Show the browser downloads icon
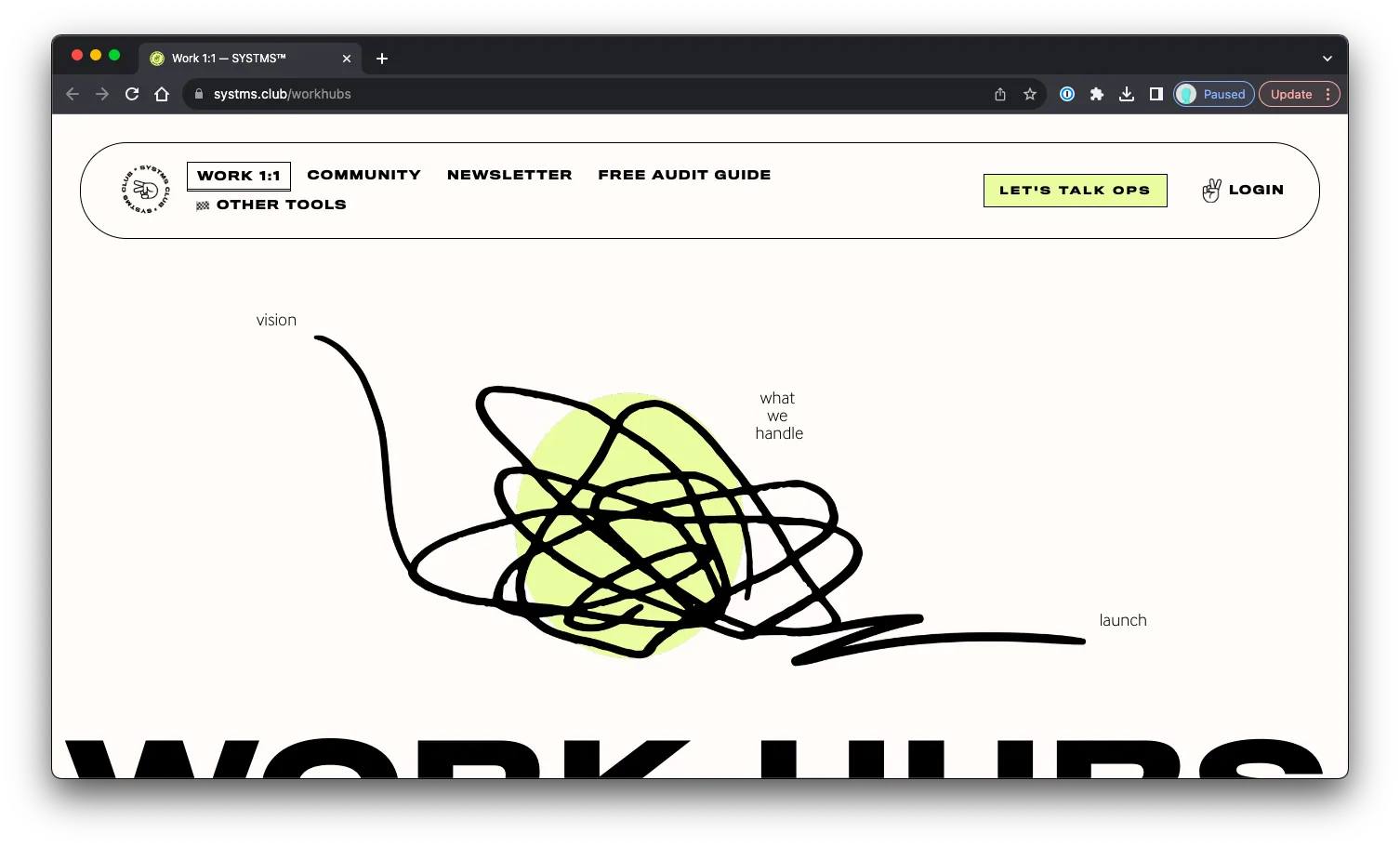Screen dimensions: 1400x847 coord(1127,94)
